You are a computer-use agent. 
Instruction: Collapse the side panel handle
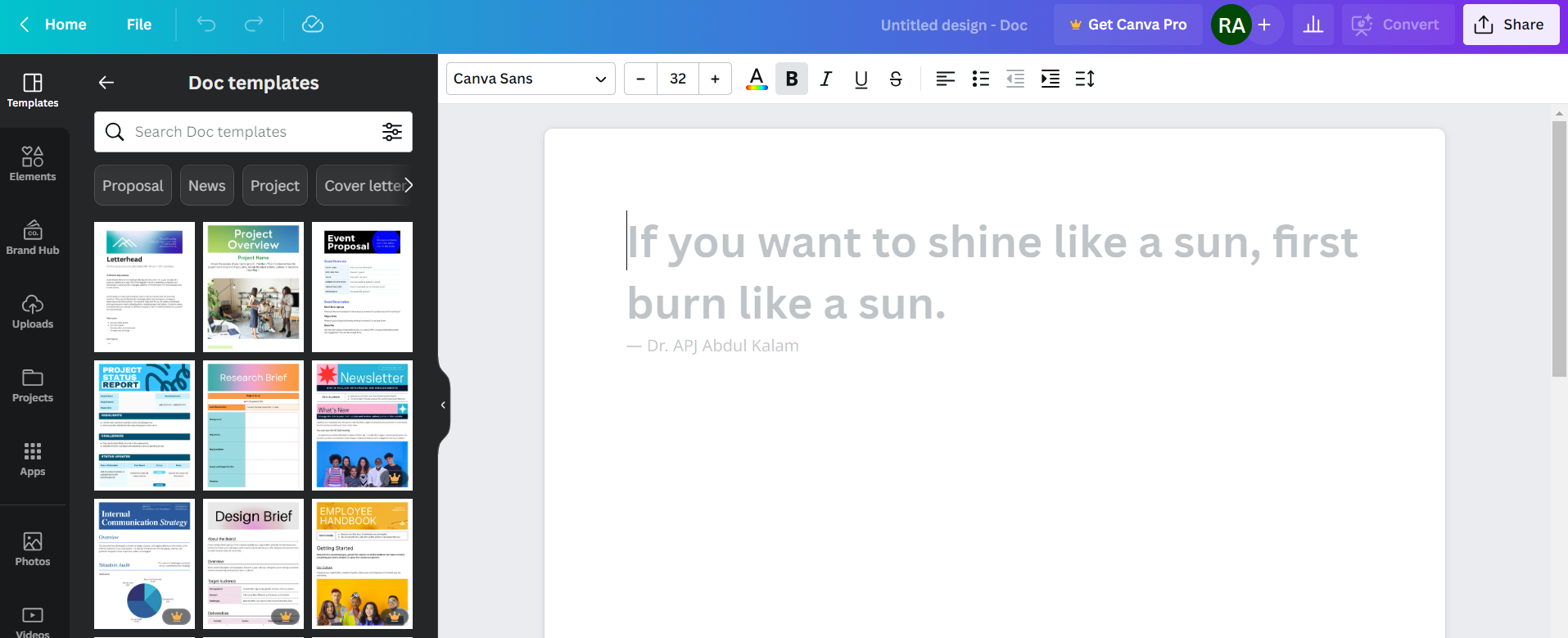(x=443, y=405)
